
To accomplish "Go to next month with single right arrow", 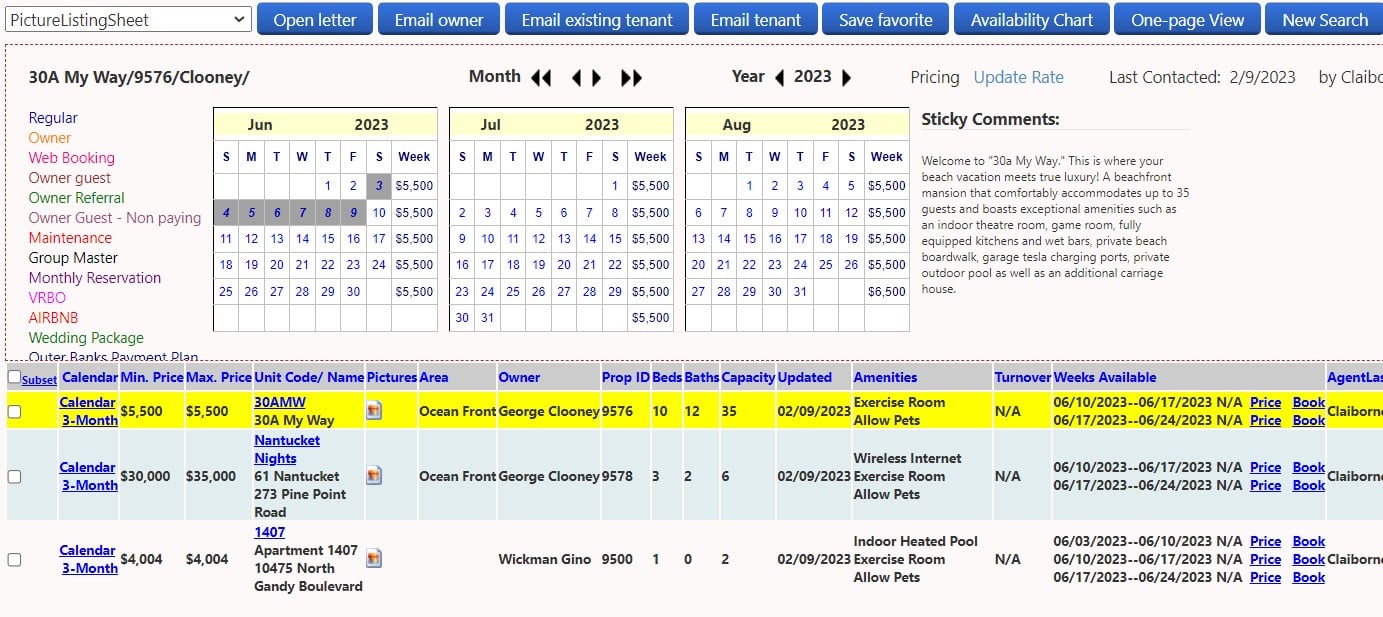I will point(597,78).
